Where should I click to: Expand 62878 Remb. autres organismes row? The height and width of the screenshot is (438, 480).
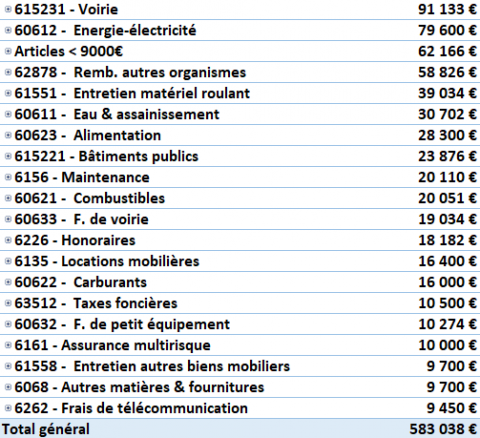point(8,72)
